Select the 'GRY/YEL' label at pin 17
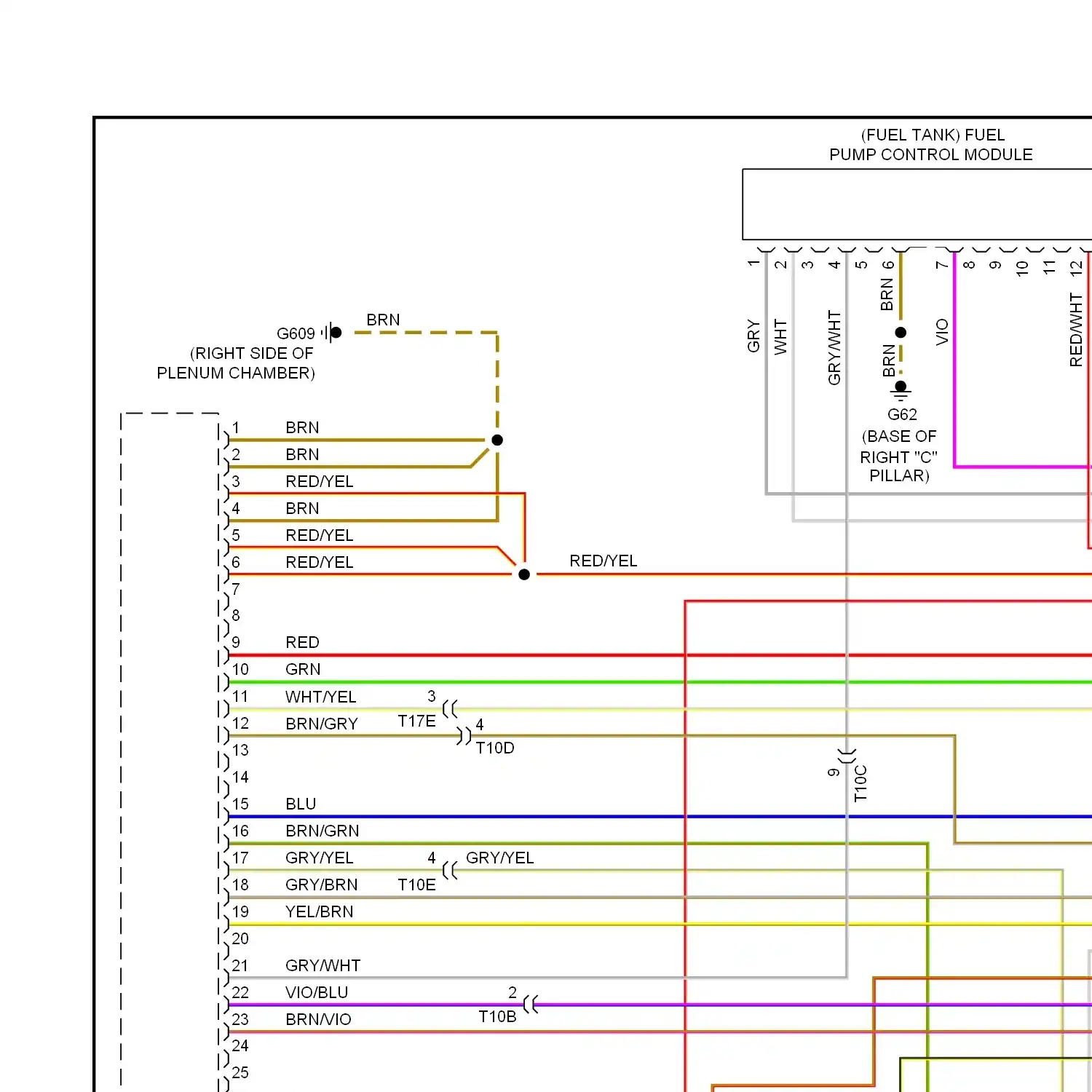1092x1092 pixels. click(x=320, y=858)
